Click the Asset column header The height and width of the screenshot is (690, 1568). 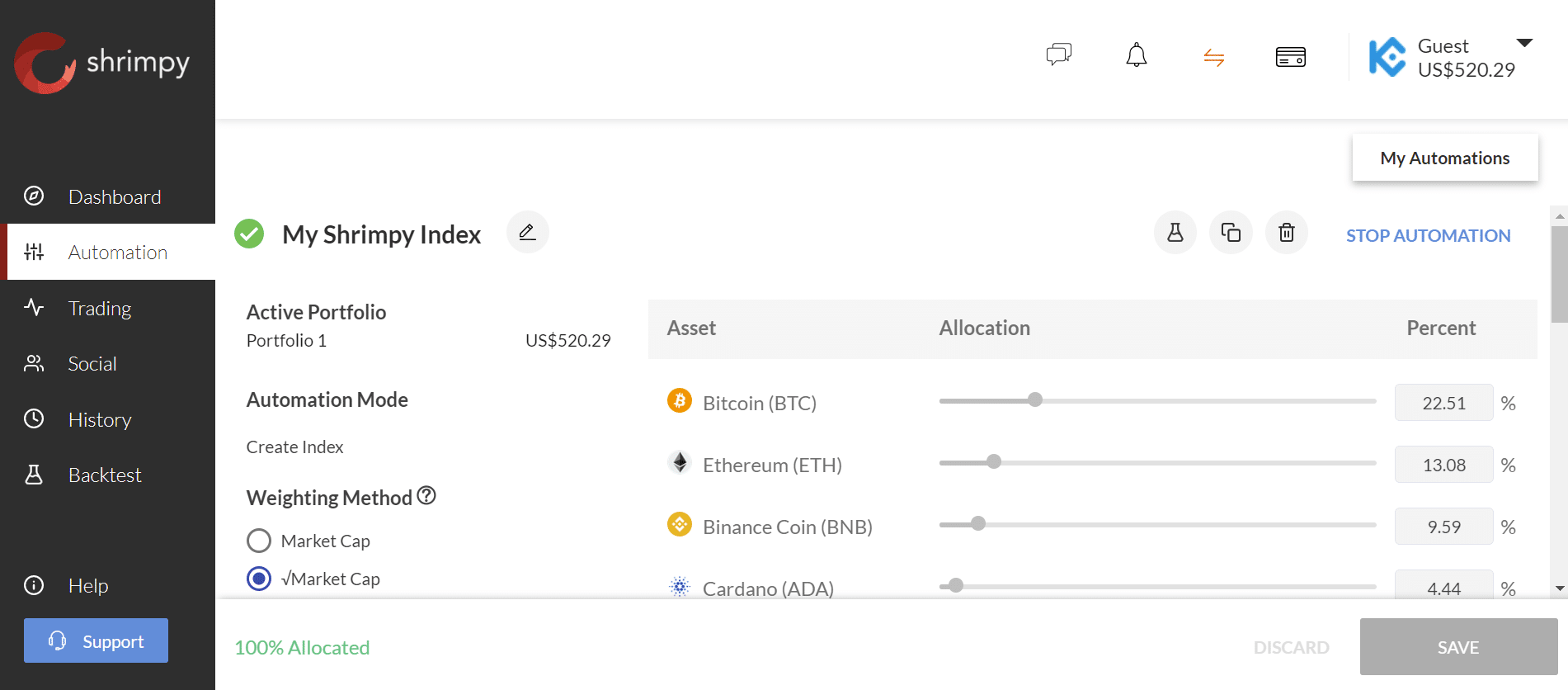tap(691, 328)
